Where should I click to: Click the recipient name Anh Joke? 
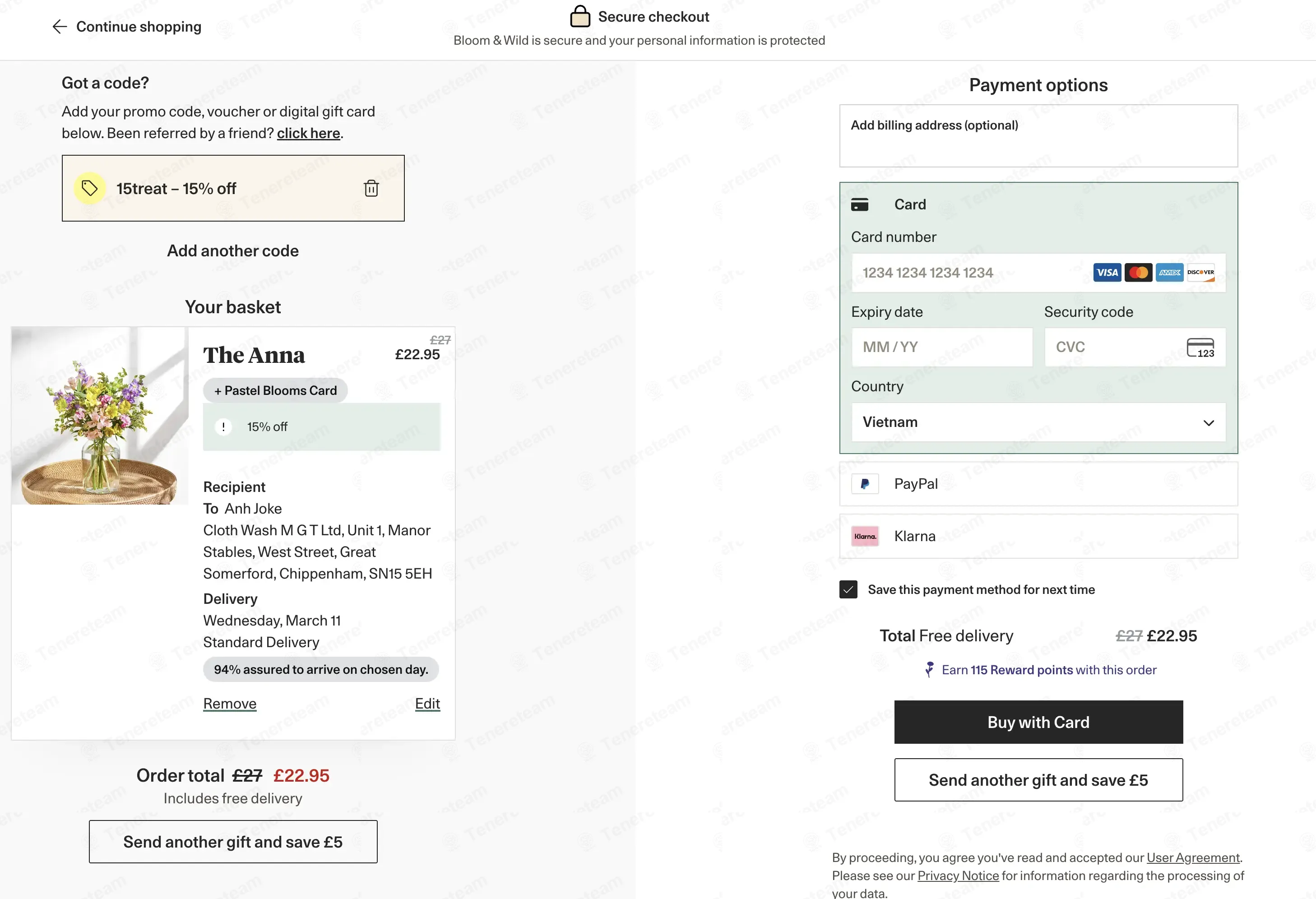click(253, 508)
